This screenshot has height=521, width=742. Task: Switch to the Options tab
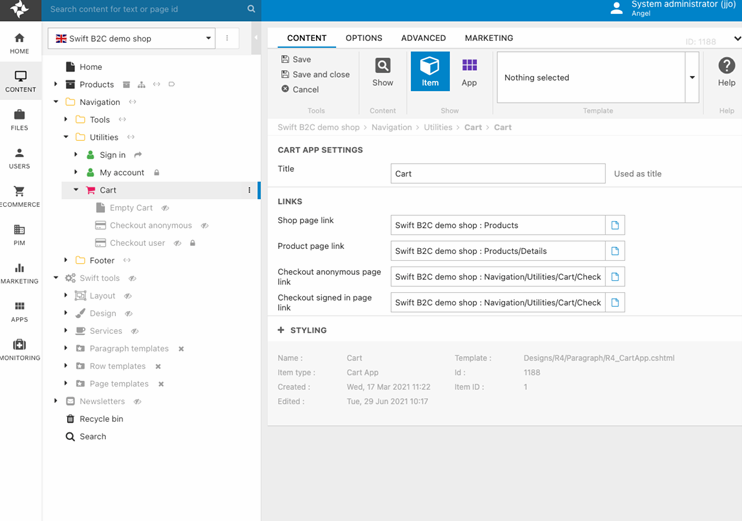pos(364,38)
